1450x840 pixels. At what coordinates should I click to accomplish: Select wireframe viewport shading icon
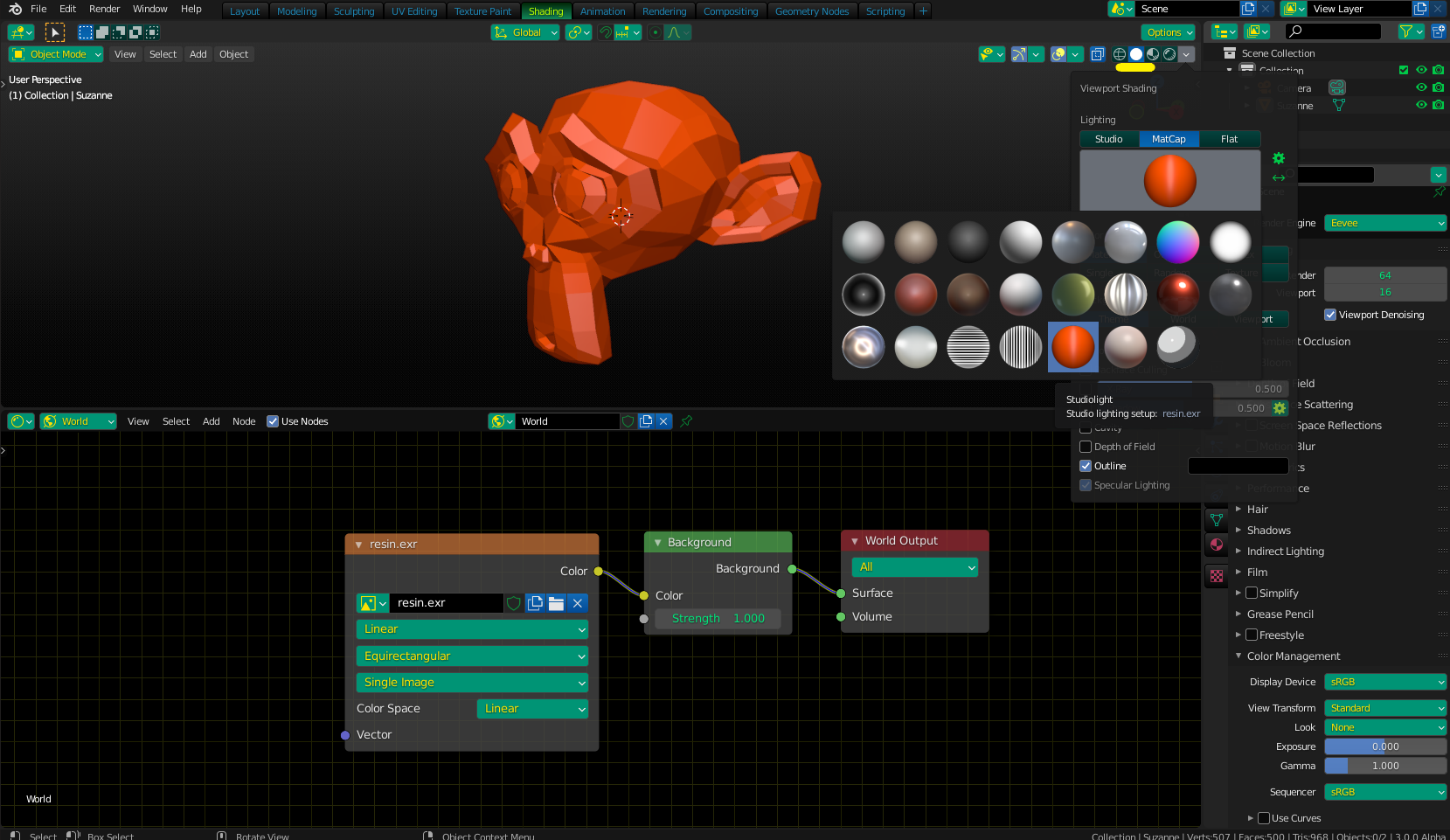1120,54
